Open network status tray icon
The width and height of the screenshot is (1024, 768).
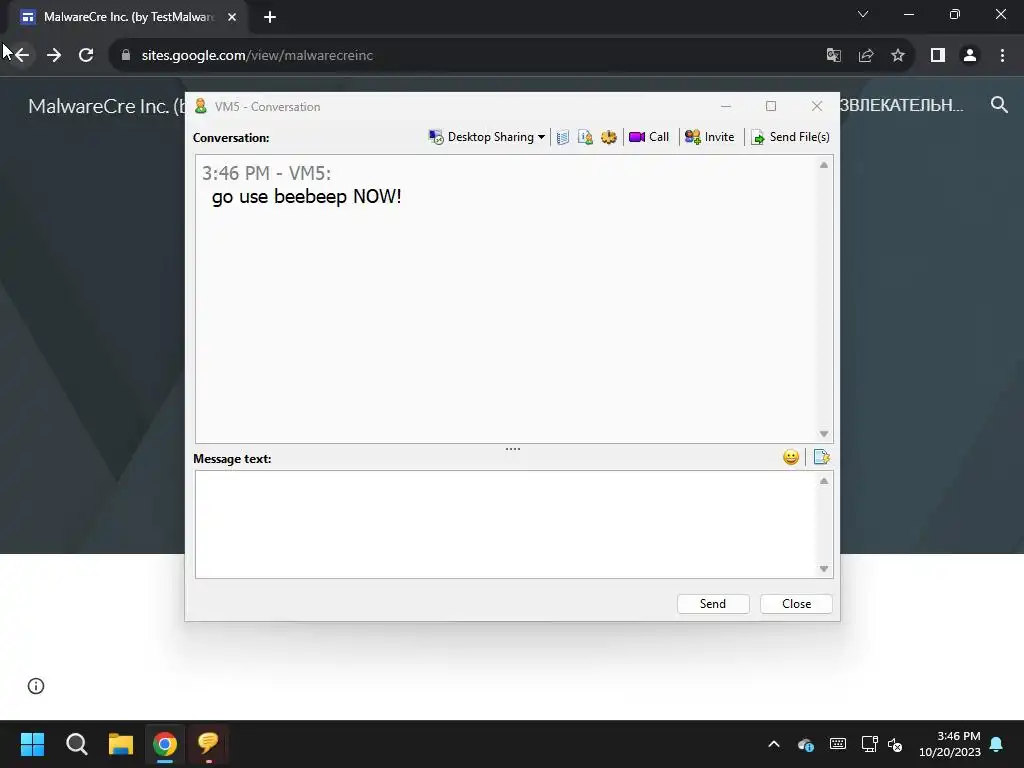(869, 744)
